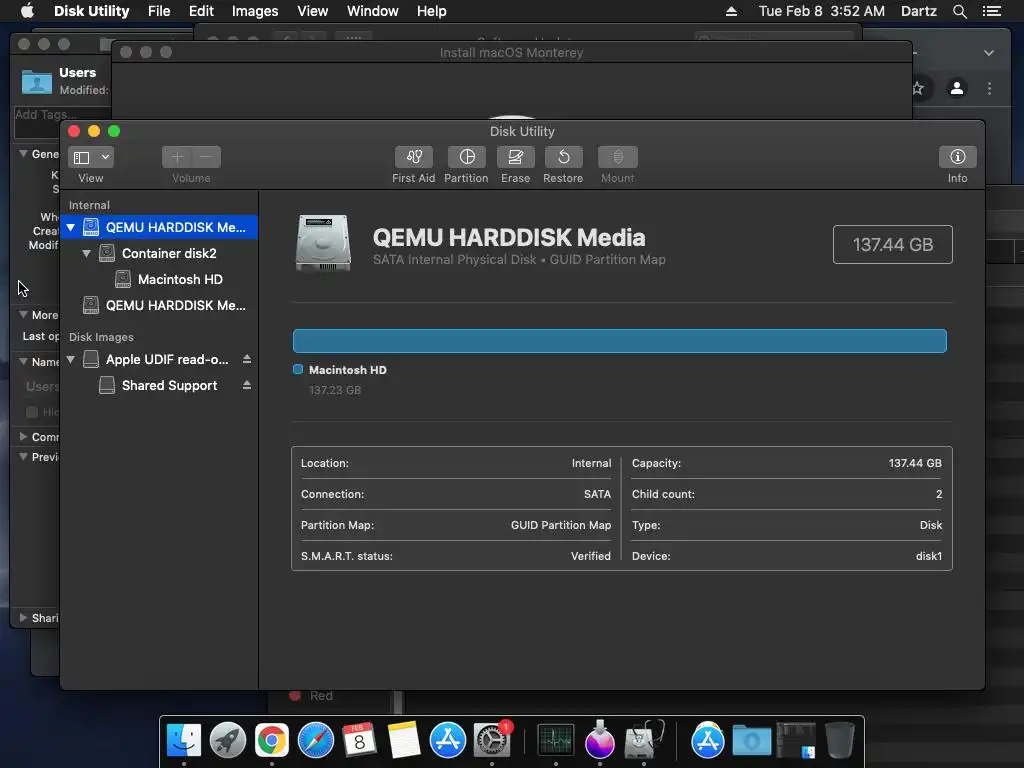1024x768 pixels.
Task: Open the blue Downloads folder in Dock
Action: (751, 741)
